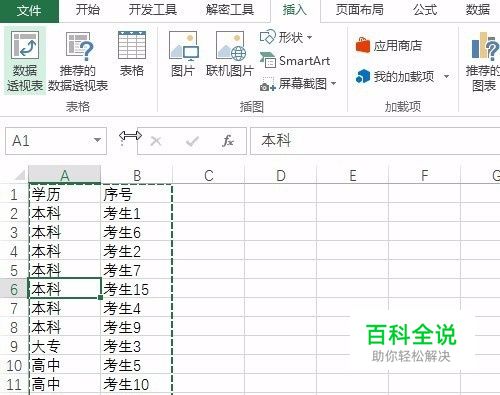Open Recommended Charts (推荐的图表)
The height and width of the screenshot is (395, 500).
[x=484, y=61]
